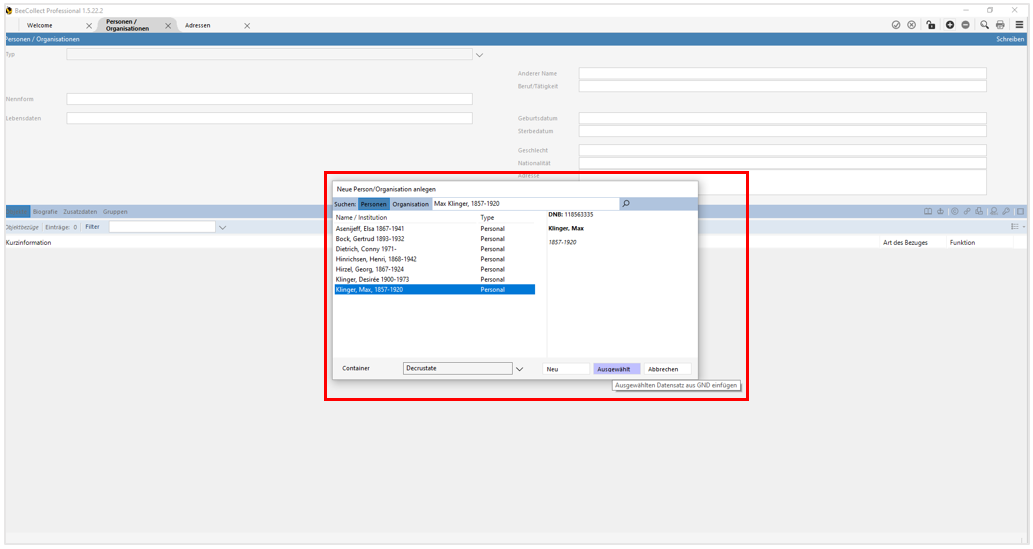Click the checkmark confirm icon in toolbar
The height and width of the screenshot is (549, 1033).
coord(896,25)
